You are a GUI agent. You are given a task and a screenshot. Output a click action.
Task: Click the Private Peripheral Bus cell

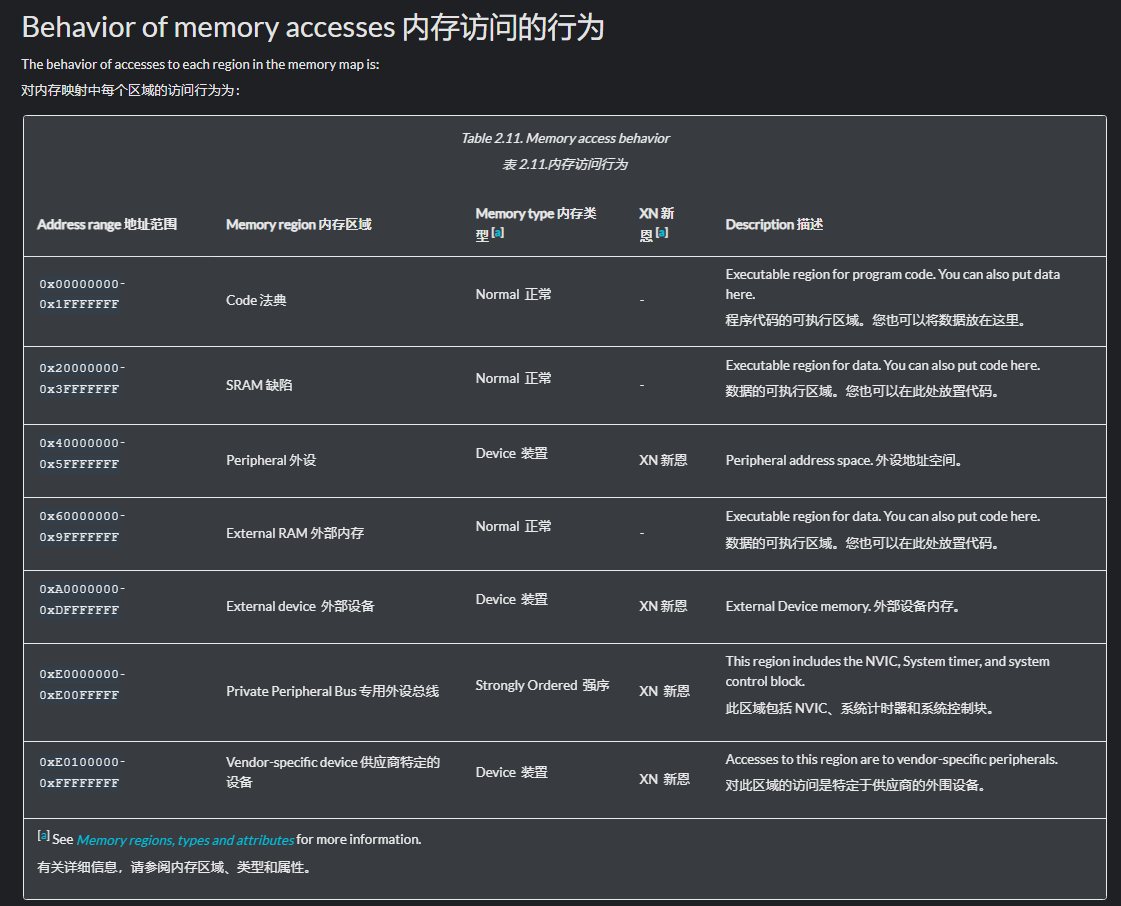(332, 691)
